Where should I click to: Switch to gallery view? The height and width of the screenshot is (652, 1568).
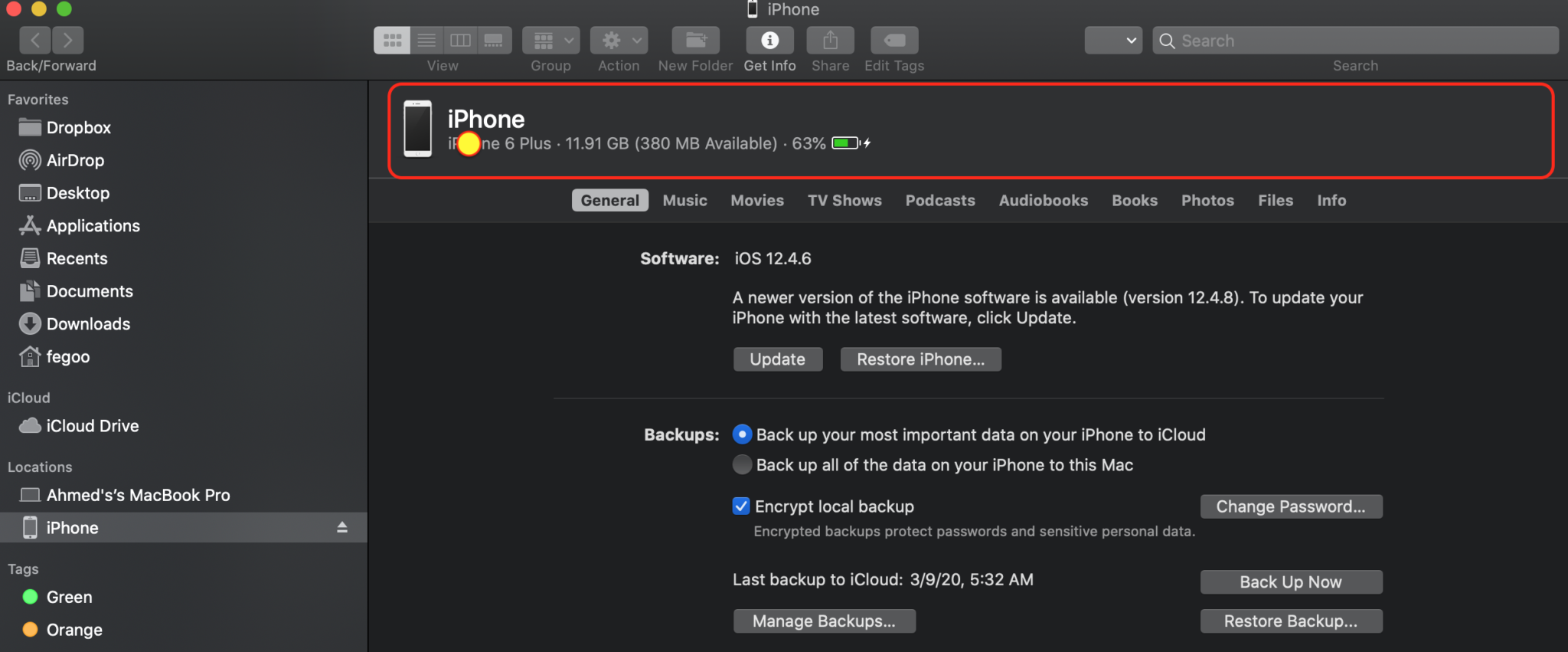(495, 40)
